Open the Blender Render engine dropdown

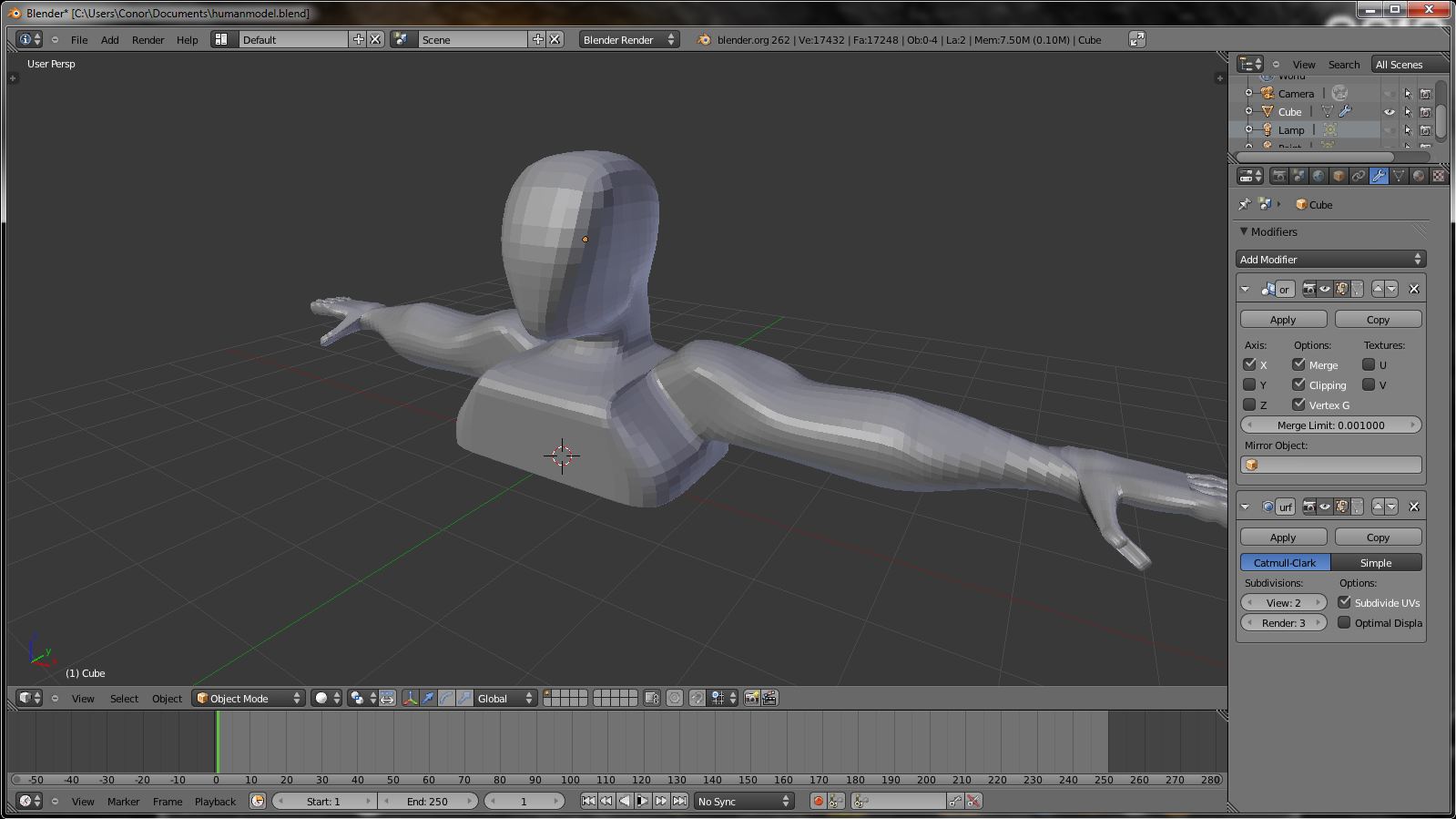629,39
